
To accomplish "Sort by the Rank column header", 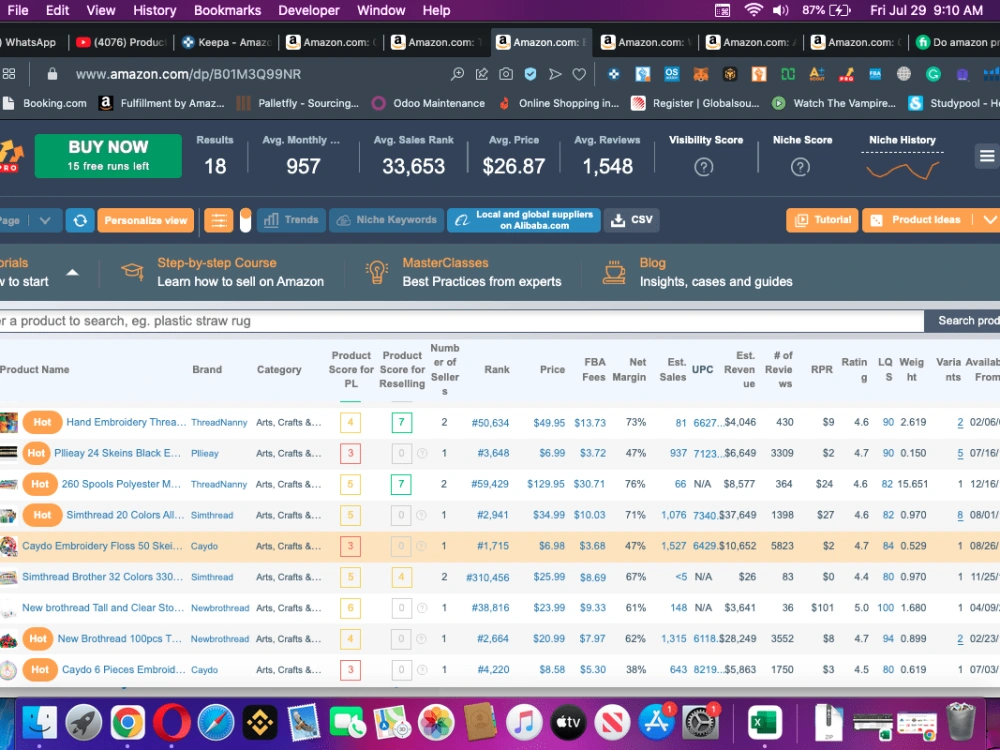I will pos(497,369).
